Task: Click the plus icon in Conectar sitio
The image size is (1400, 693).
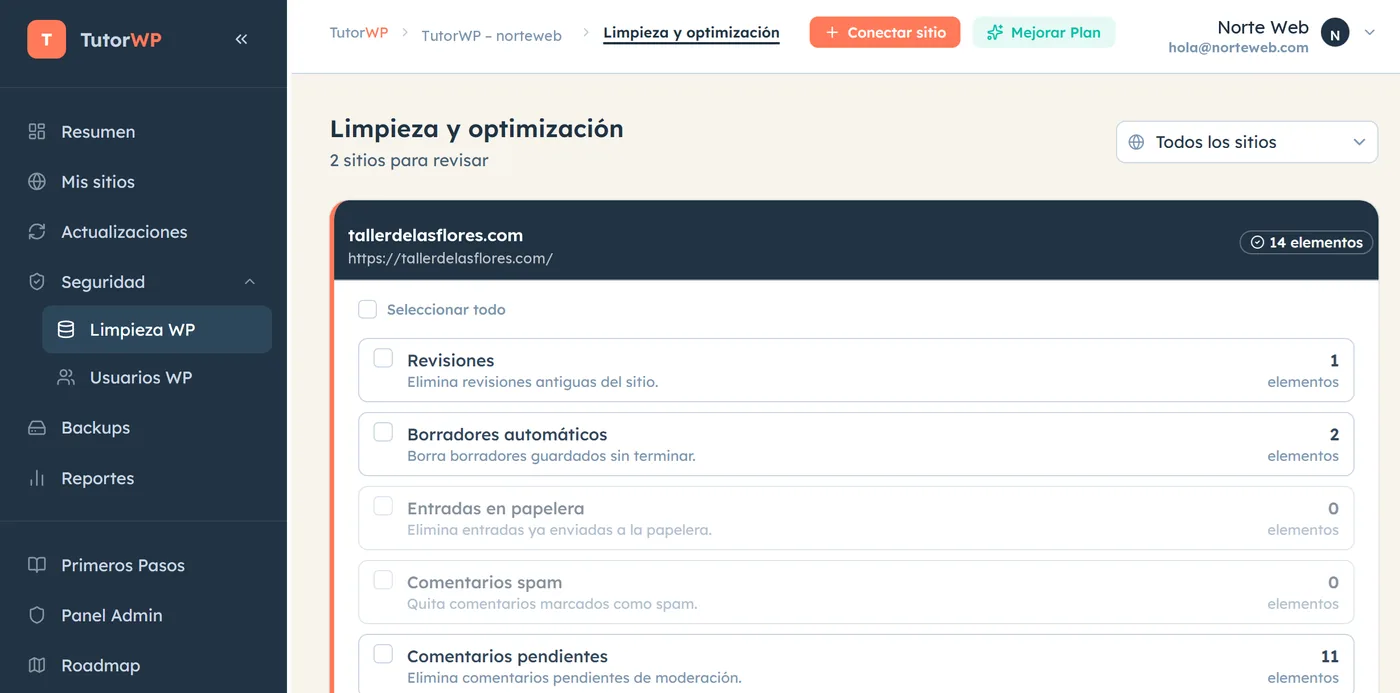Action: 832,32
